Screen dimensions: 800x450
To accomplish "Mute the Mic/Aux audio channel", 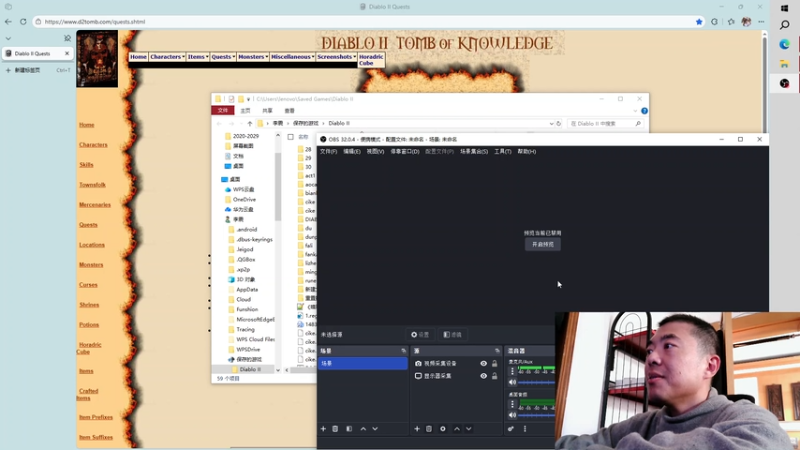I will coord(512,382).
